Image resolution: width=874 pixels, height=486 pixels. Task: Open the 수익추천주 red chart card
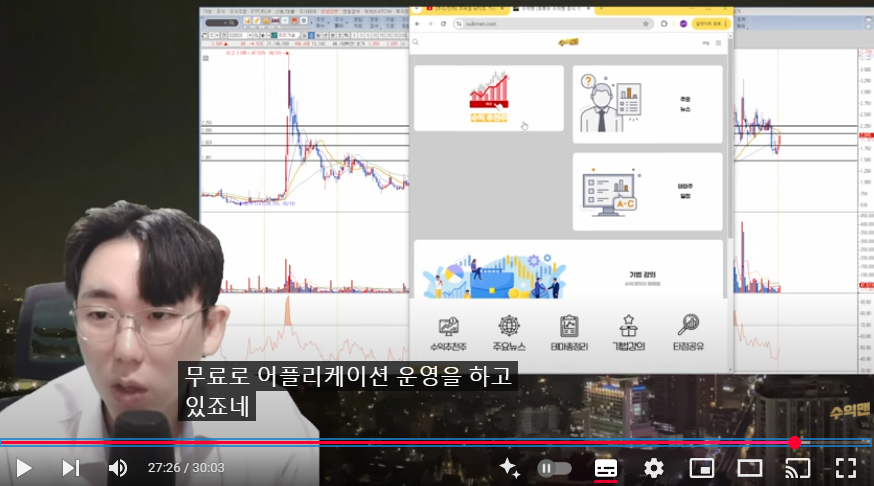(x=489, y=98)
